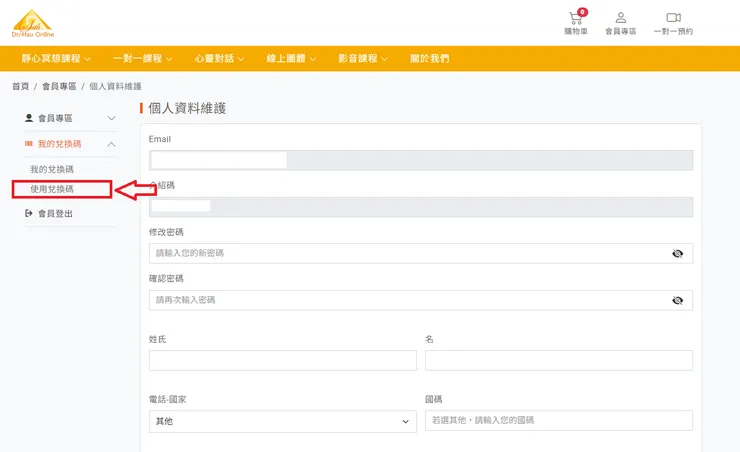740x452 pixels.
Task: Click the logout icon beside 會員登出
Action: [29, 213]
